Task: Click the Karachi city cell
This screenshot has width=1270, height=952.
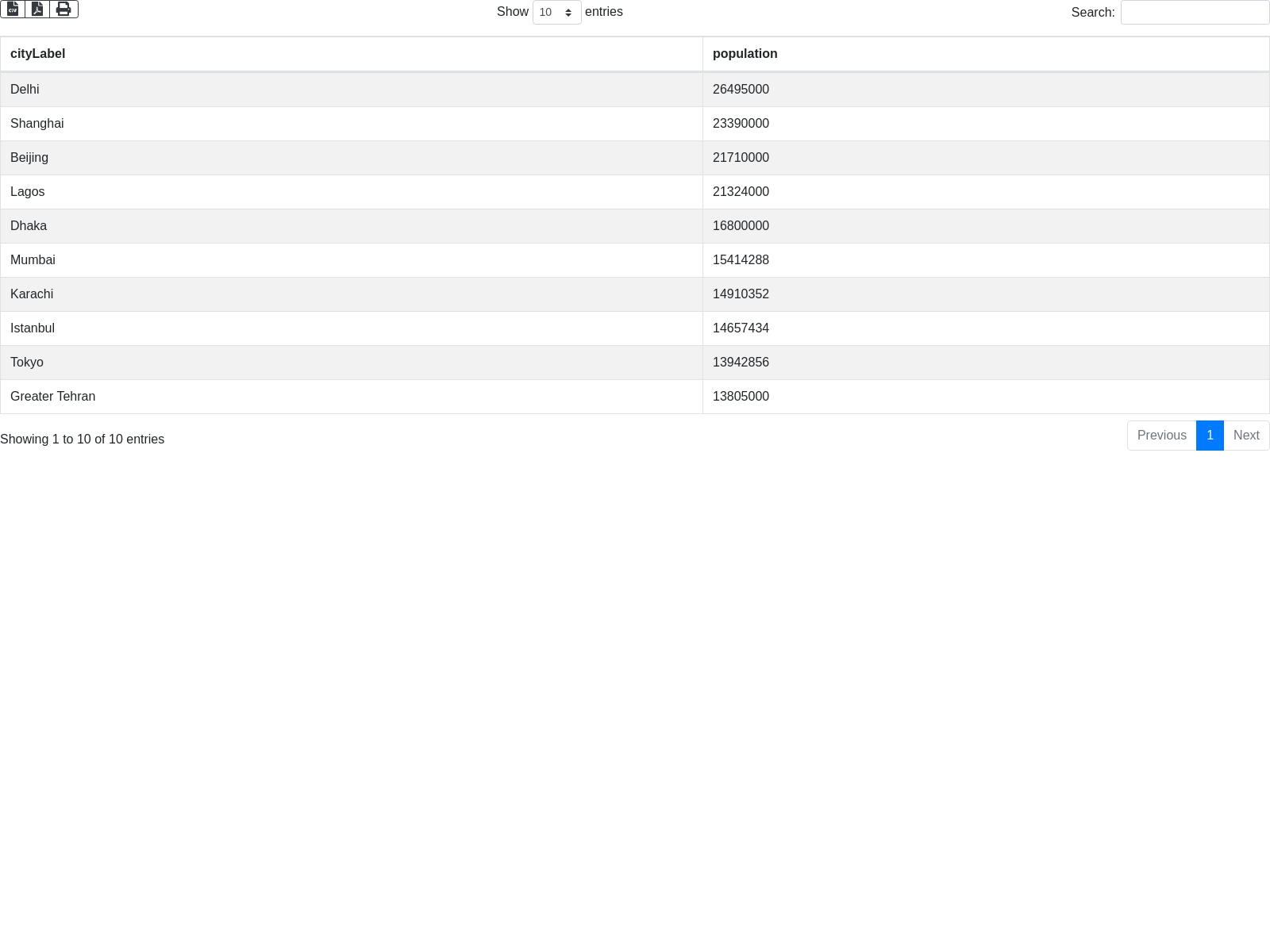Action: (32, 294)
